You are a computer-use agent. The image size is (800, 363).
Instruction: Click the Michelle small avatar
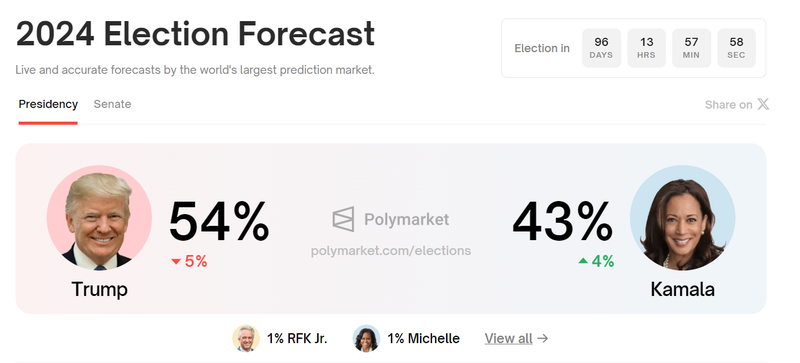click(366, 338)
